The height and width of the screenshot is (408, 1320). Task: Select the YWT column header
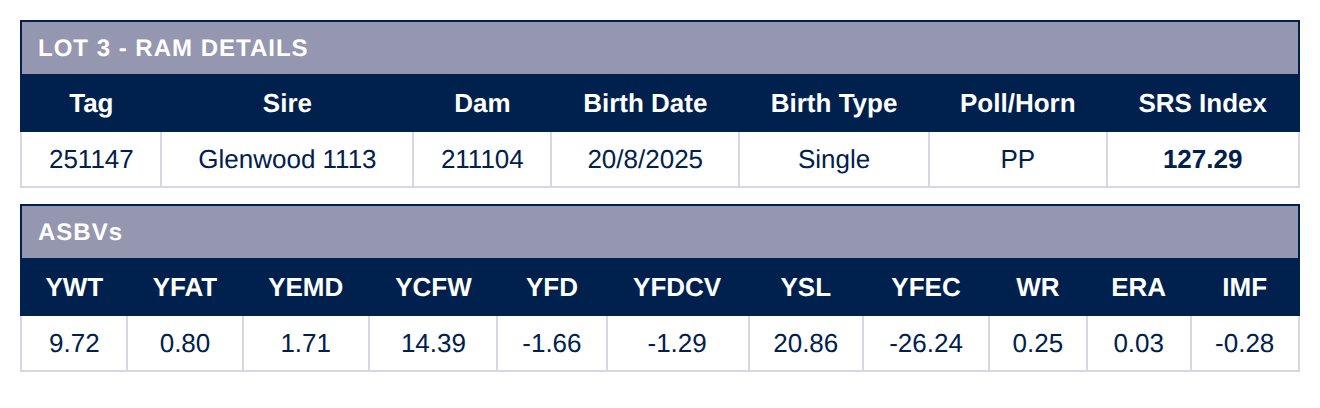74,288
